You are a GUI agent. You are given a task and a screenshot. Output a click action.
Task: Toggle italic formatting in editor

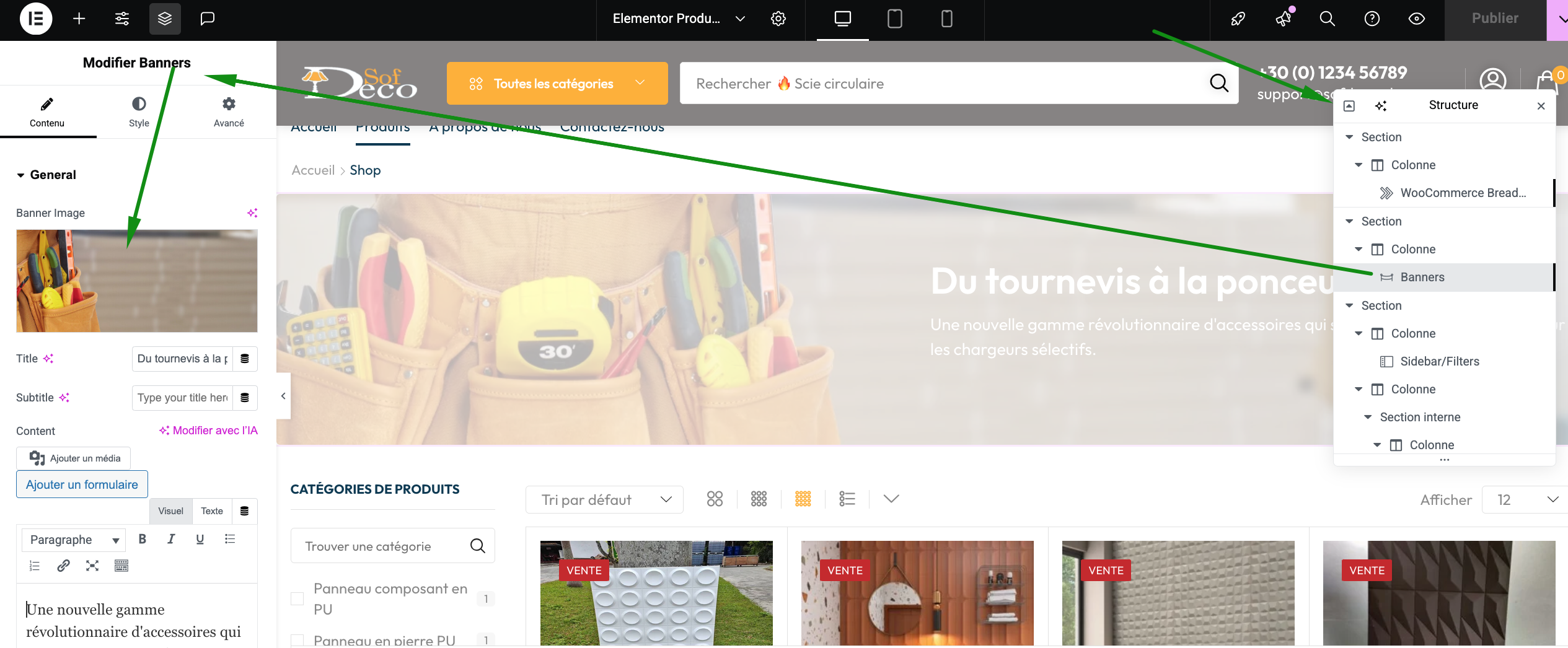tap(171, 539)
